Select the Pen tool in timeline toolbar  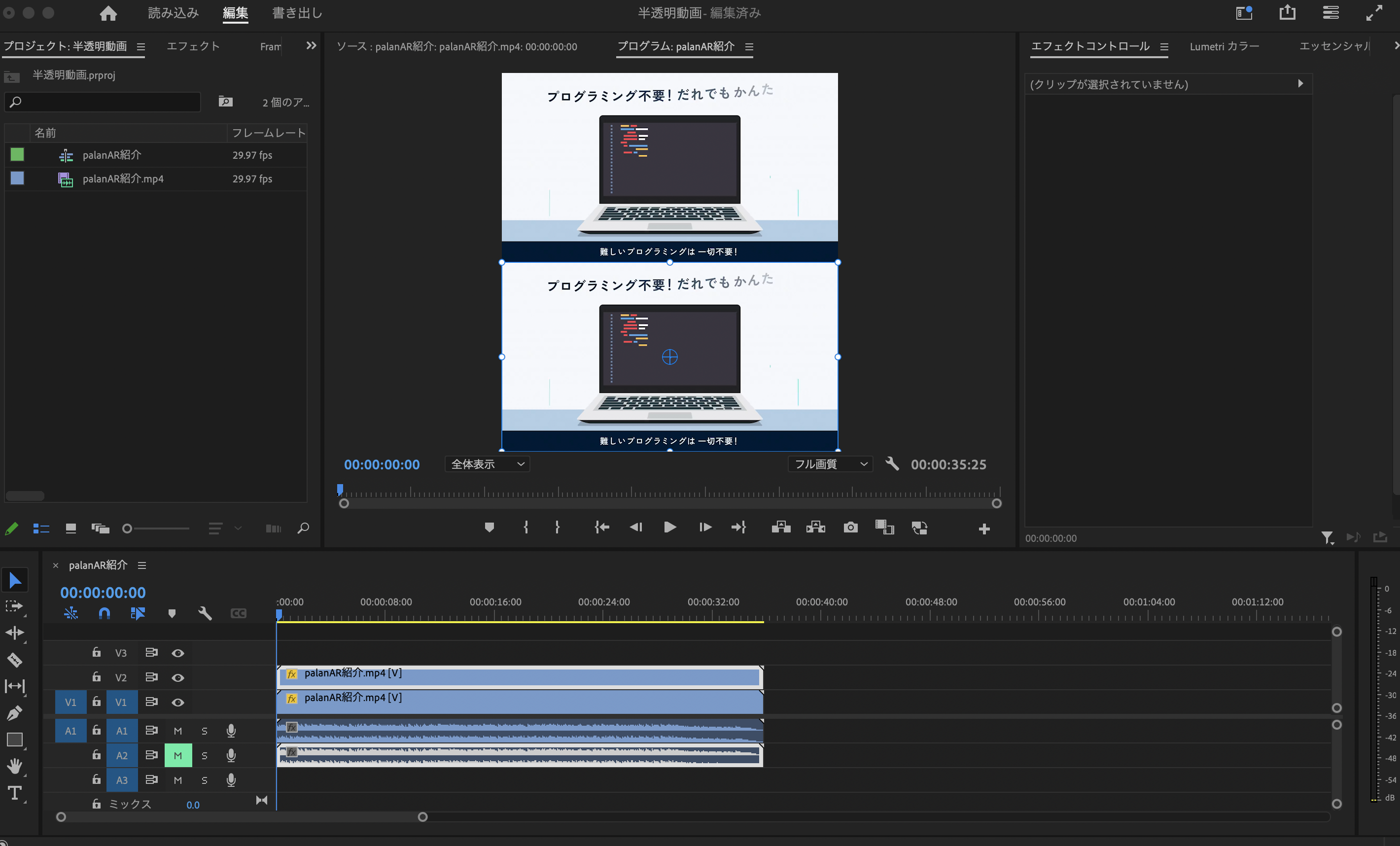(x=15, y=712)
